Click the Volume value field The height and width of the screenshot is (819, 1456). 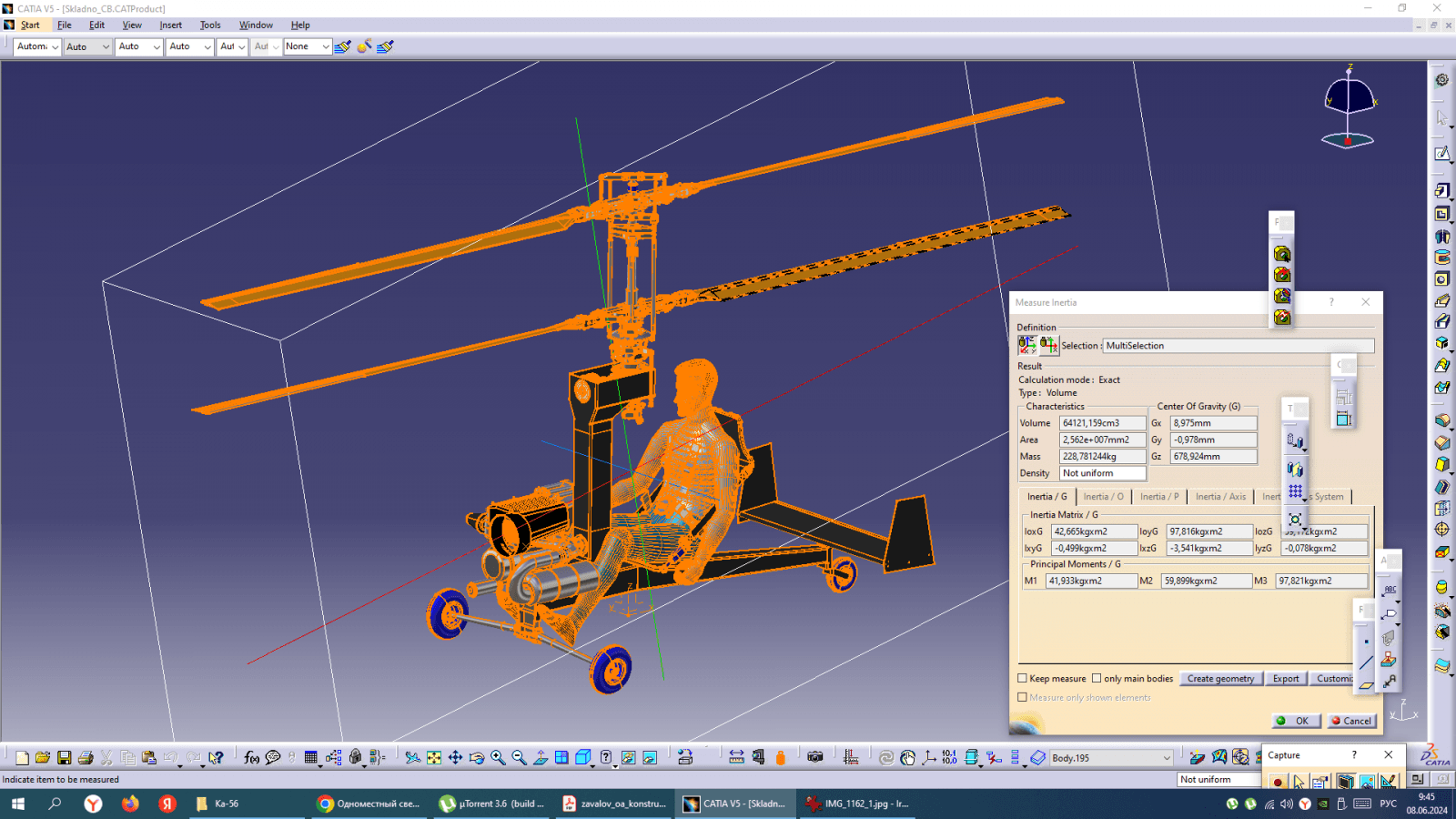tap(1102, 423)
